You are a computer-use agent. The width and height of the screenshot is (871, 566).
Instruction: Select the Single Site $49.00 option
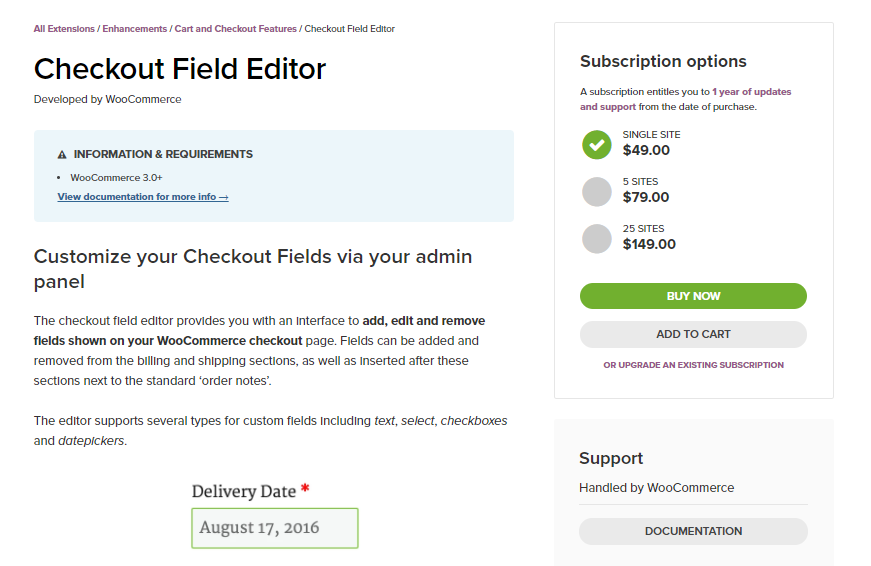597,144
